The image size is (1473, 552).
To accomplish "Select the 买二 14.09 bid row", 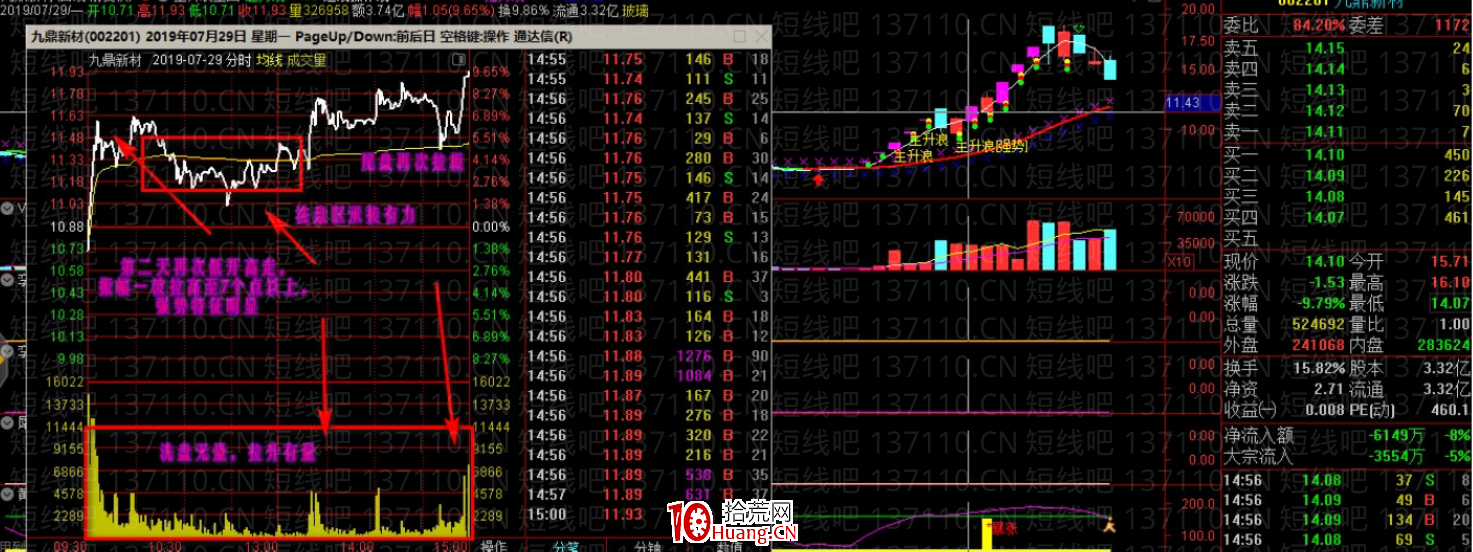I will pos(1347,176).
